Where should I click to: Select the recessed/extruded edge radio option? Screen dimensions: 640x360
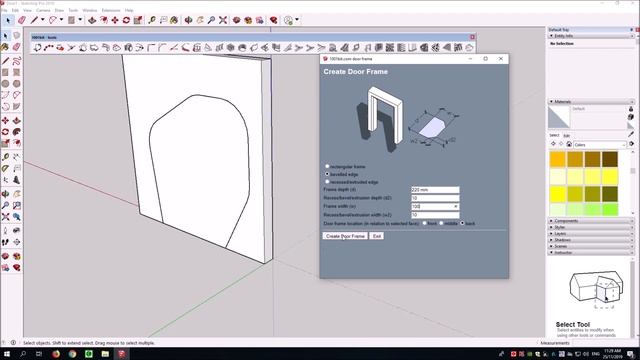click(327, 182)
